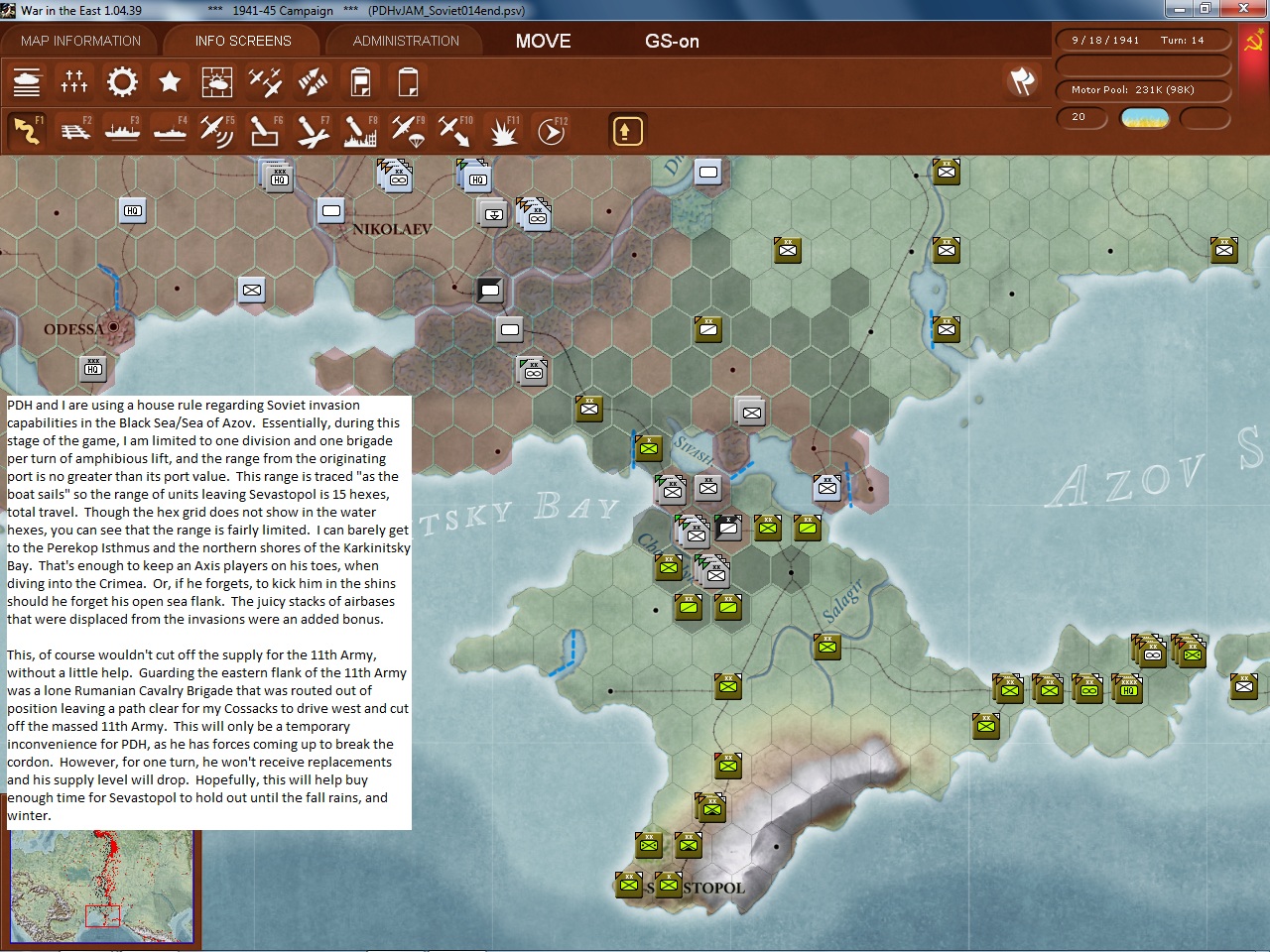
Task: Click the MOVE mode label
Action: [544, 41]
